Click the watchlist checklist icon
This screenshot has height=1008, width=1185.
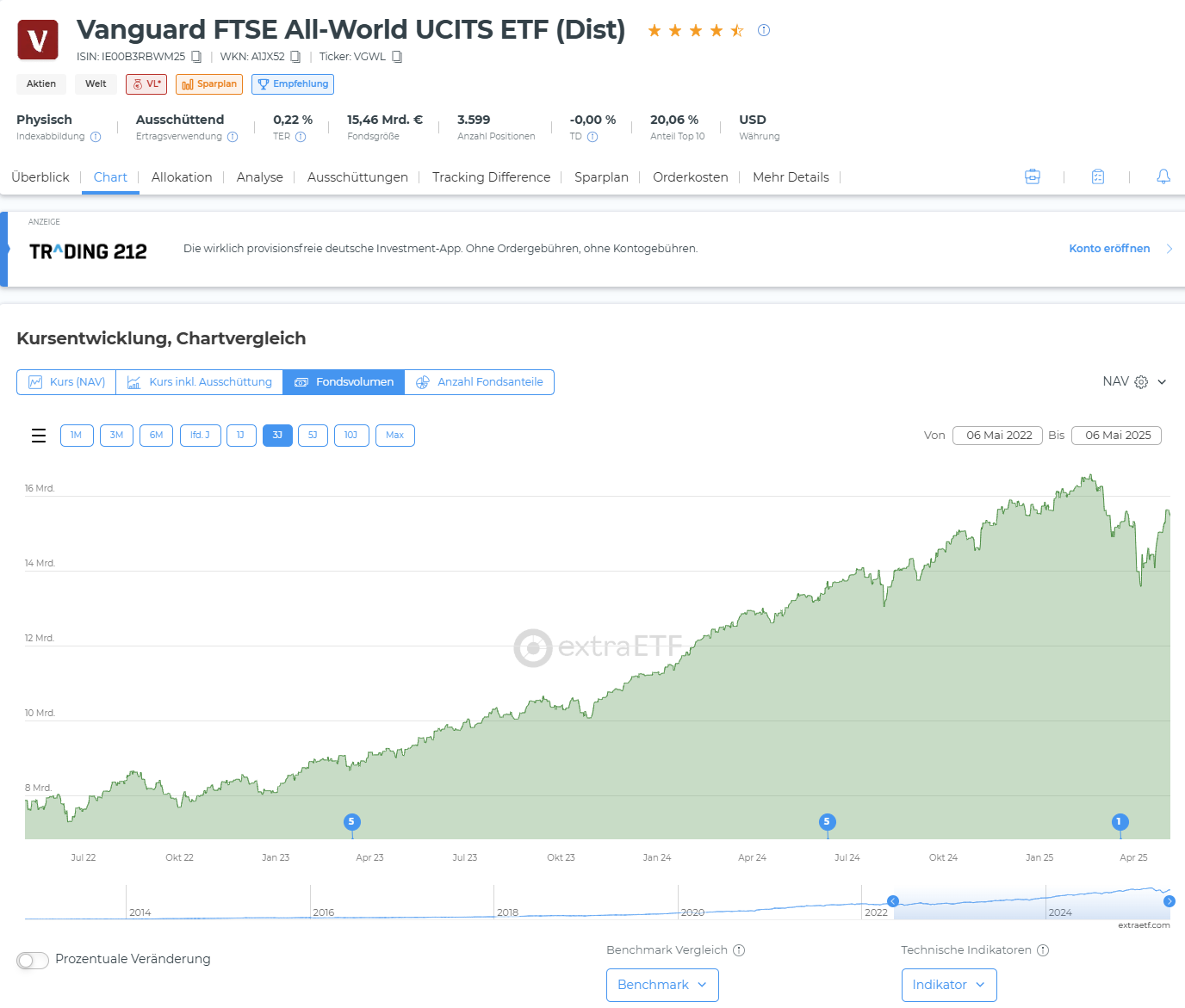click(x=1098, y=176)
